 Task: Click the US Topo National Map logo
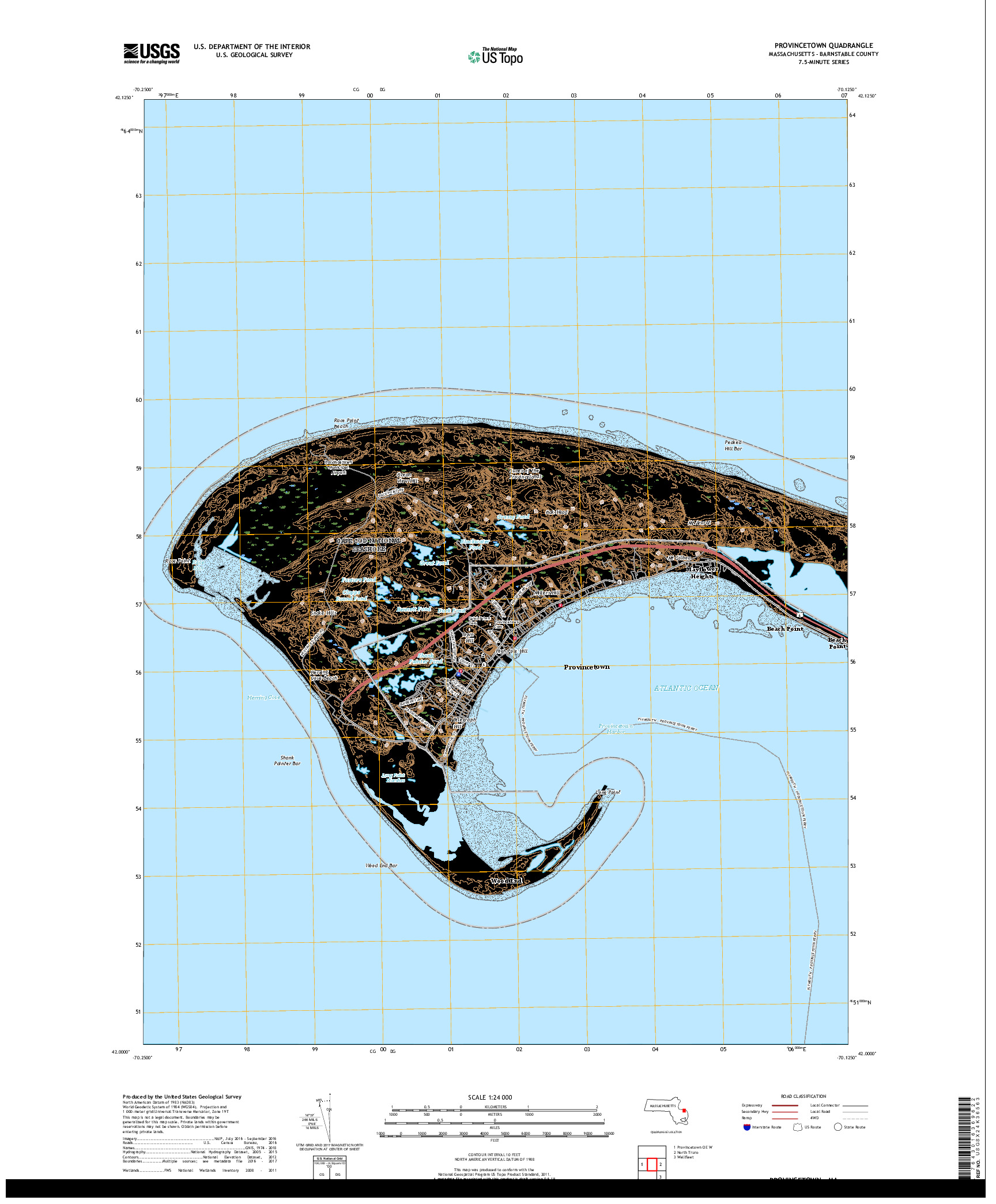(496, 56)
